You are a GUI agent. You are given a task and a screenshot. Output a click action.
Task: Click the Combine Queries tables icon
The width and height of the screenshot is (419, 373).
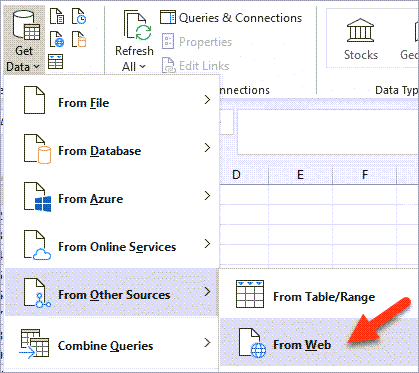(x=34, y=344)
